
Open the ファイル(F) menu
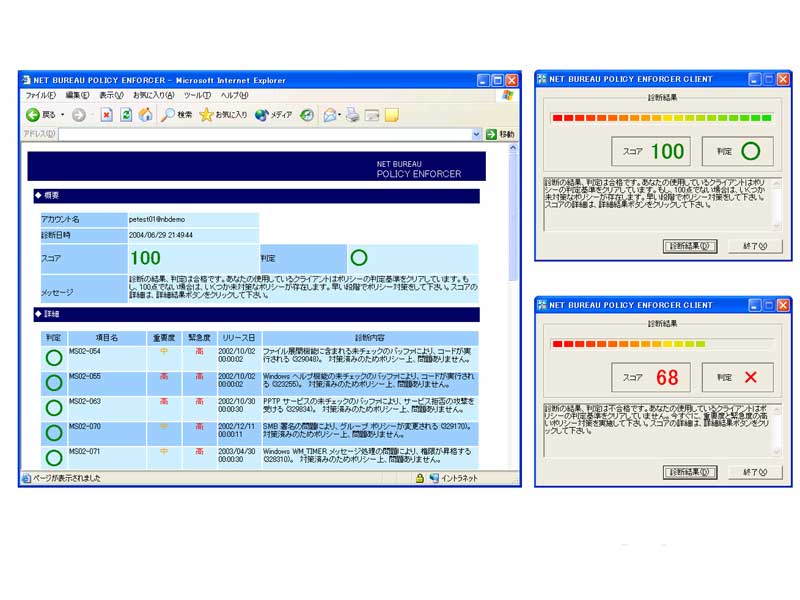click(x=41, y=95)
